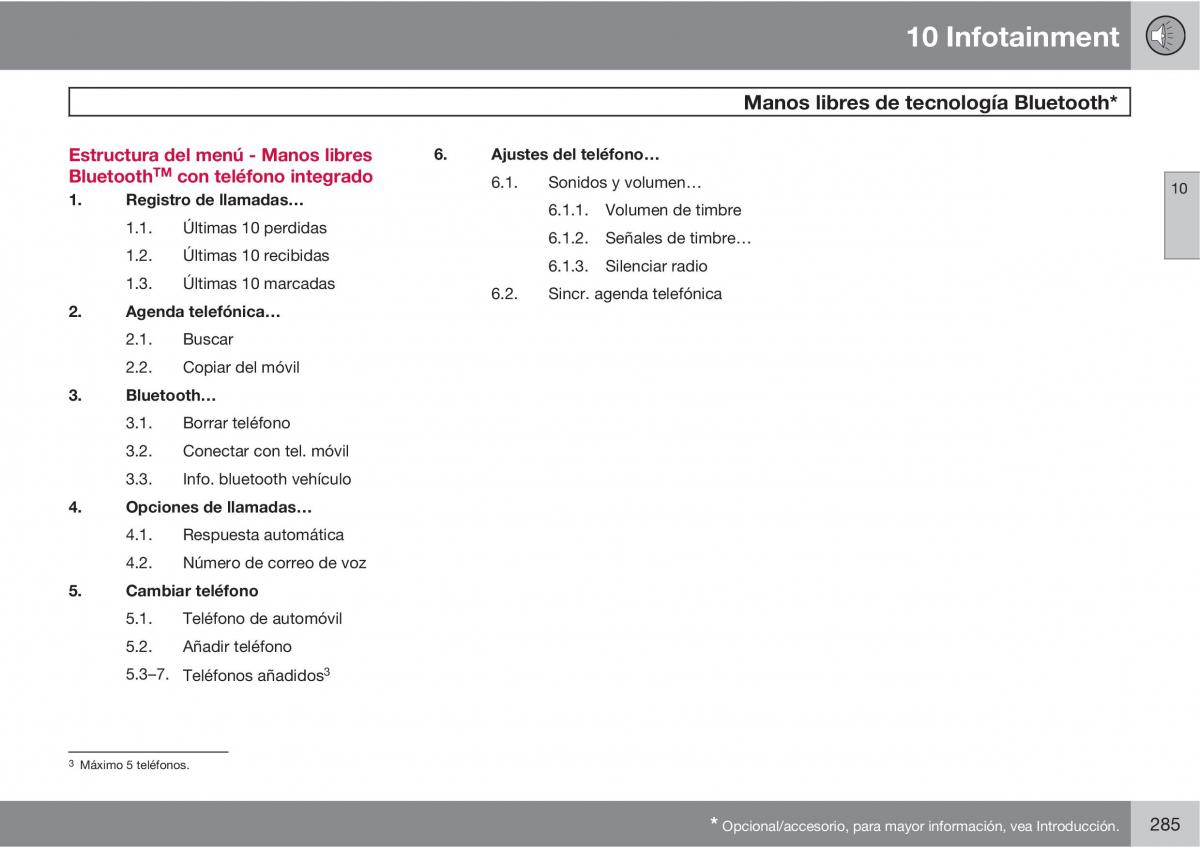The height and width of the screenshot is (847, 1200).
Task: Click "Teléfonos añadidos" entry
Action: [256, 676]
